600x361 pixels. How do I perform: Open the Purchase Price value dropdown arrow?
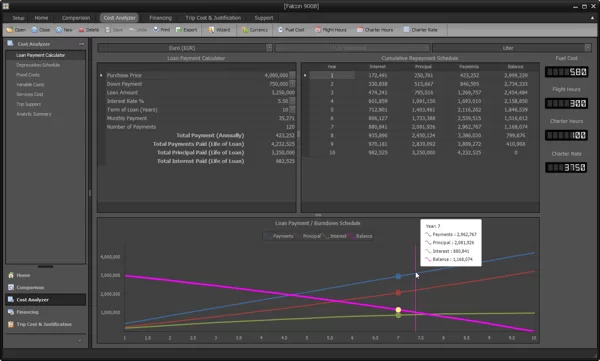coord(292,75)
